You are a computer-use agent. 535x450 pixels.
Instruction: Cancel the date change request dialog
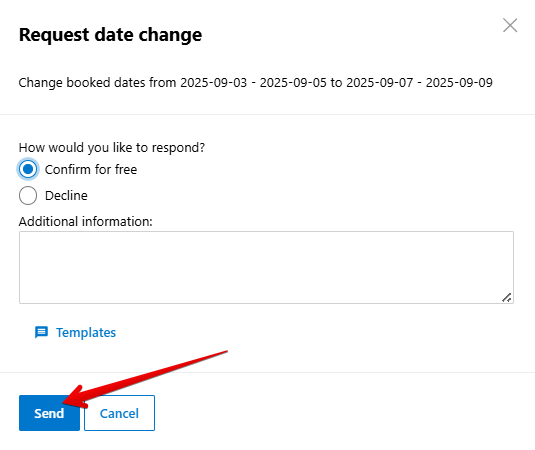point(119,413)
